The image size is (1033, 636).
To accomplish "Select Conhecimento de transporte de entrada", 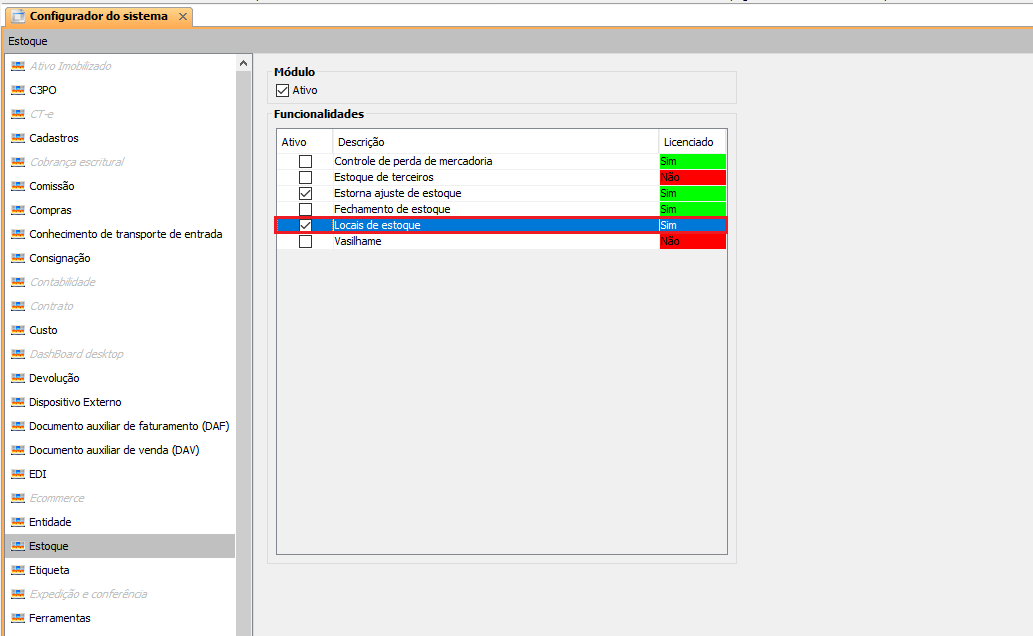I will pos(126,234).
